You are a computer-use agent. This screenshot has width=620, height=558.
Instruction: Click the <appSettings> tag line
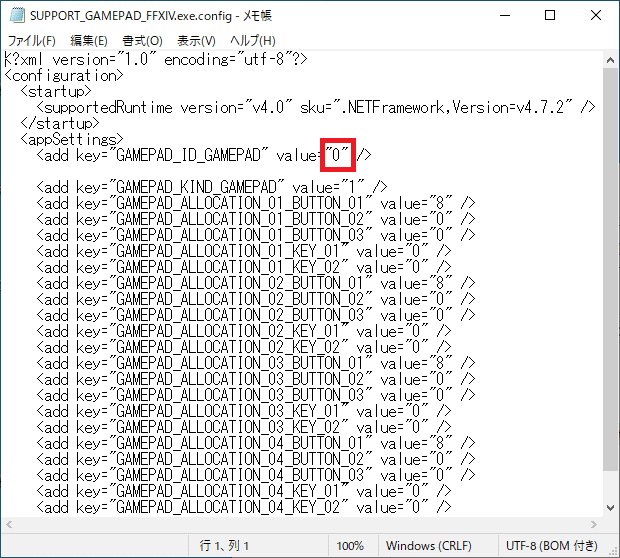pyautogui.click(x=72, y=139)
